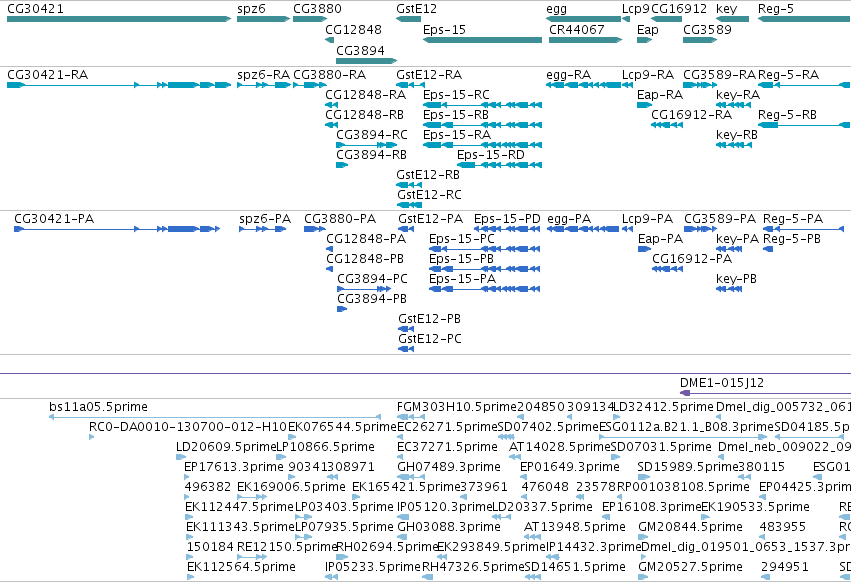Viewport: 851px width, 582px height.
Task: Select the AT14028.5prime EST
Action: click(x=513, y=457)
